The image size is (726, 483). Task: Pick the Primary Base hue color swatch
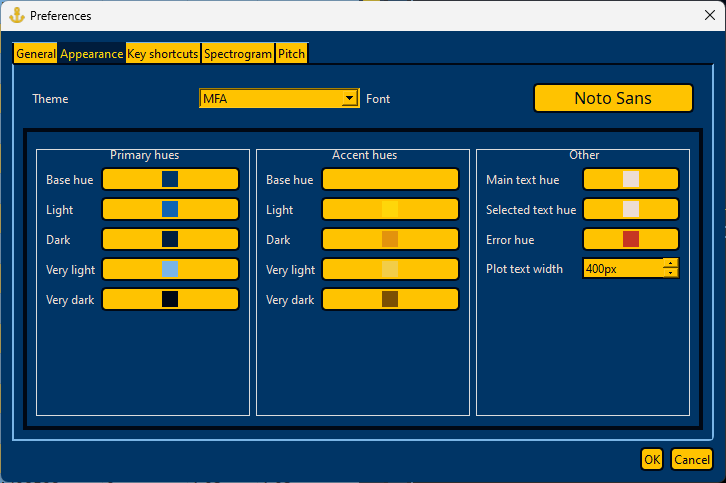coord(170,179)
